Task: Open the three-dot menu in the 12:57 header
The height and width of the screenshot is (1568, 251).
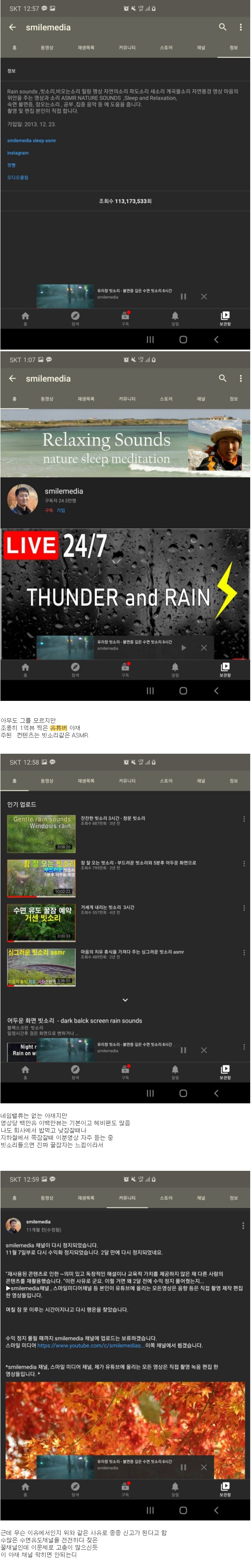Action: (241, 27)
